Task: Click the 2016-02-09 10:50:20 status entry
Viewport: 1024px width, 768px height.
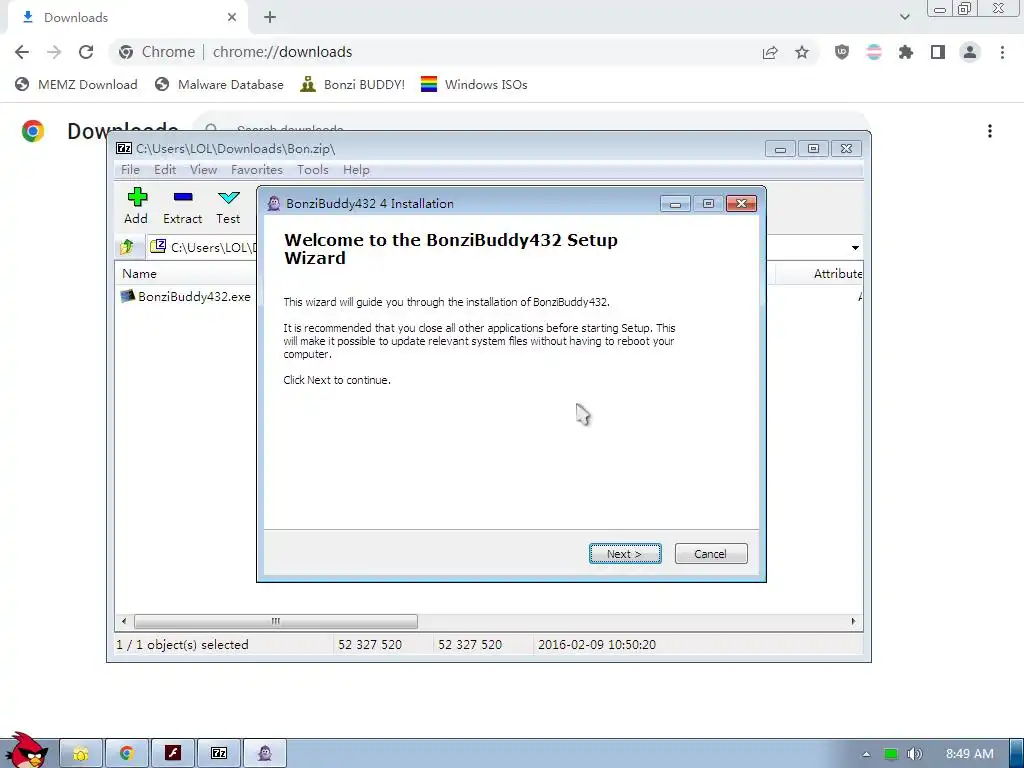Action: pyautogui.click(x=597, y=645)
